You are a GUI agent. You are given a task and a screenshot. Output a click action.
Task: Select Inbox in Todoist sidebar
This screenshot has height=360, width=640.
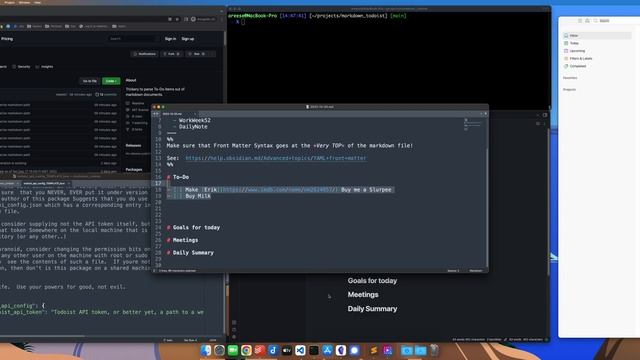pyautogui.click(x=597, y=36)
